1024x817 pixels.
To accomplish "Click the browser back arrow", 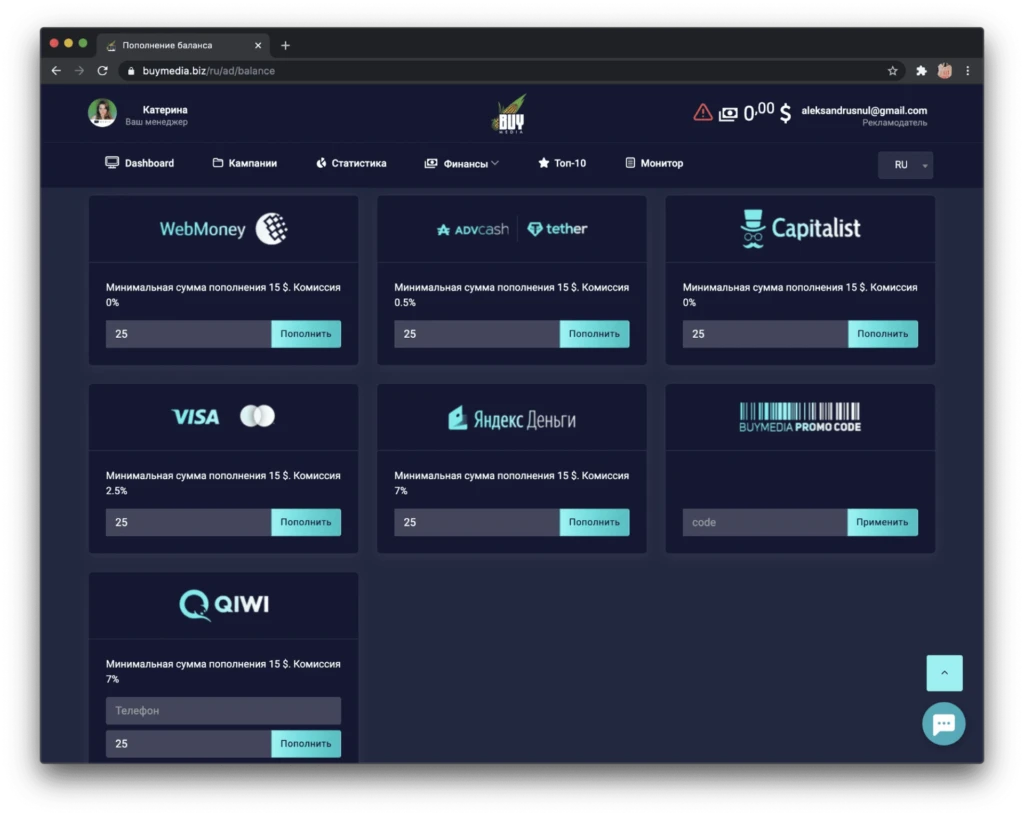I will (56, 71).
